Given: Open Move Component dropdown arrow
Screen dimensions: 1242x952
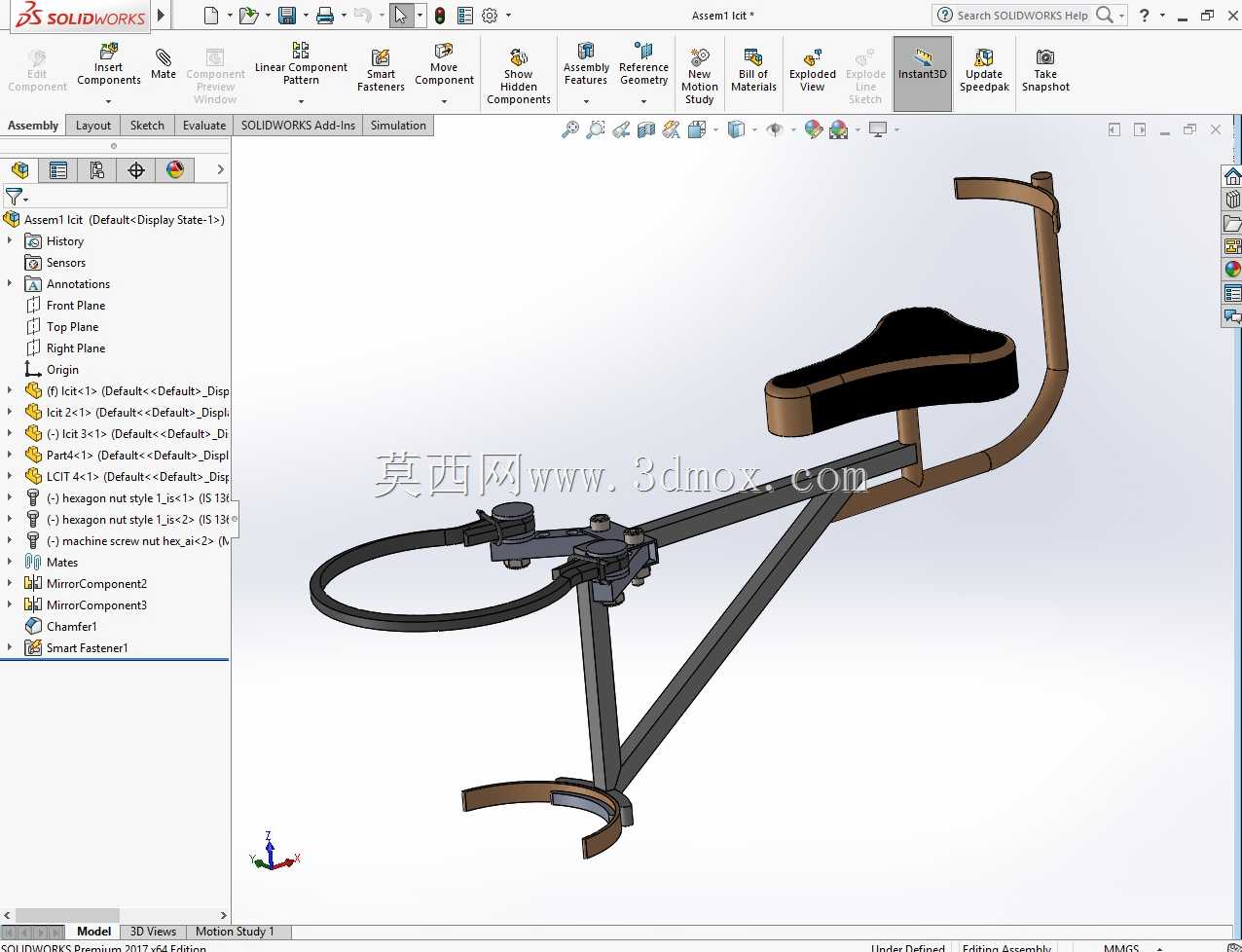Looking at the screenshot, I should point(444,101).
